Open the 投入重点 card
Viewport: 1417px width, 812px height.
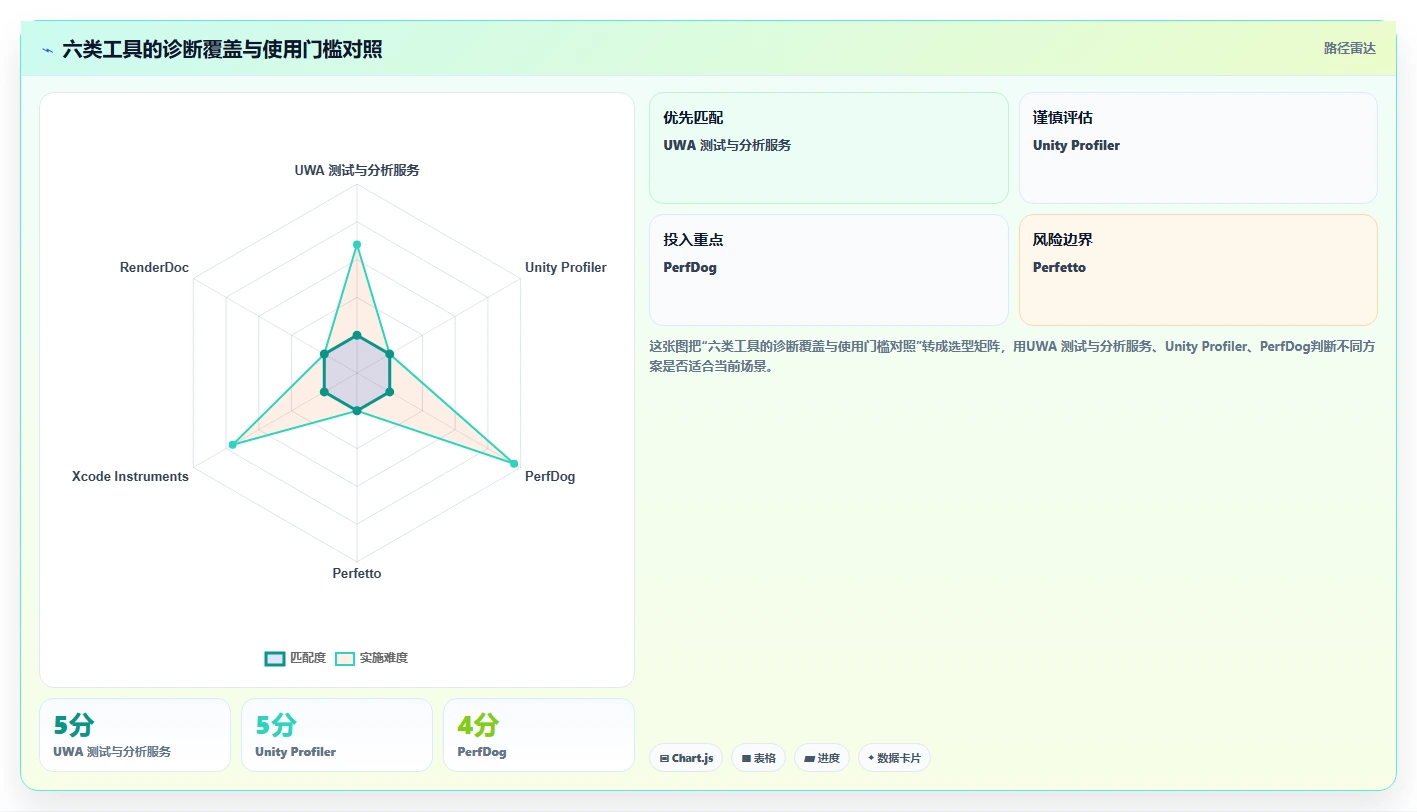coord(829,270)
